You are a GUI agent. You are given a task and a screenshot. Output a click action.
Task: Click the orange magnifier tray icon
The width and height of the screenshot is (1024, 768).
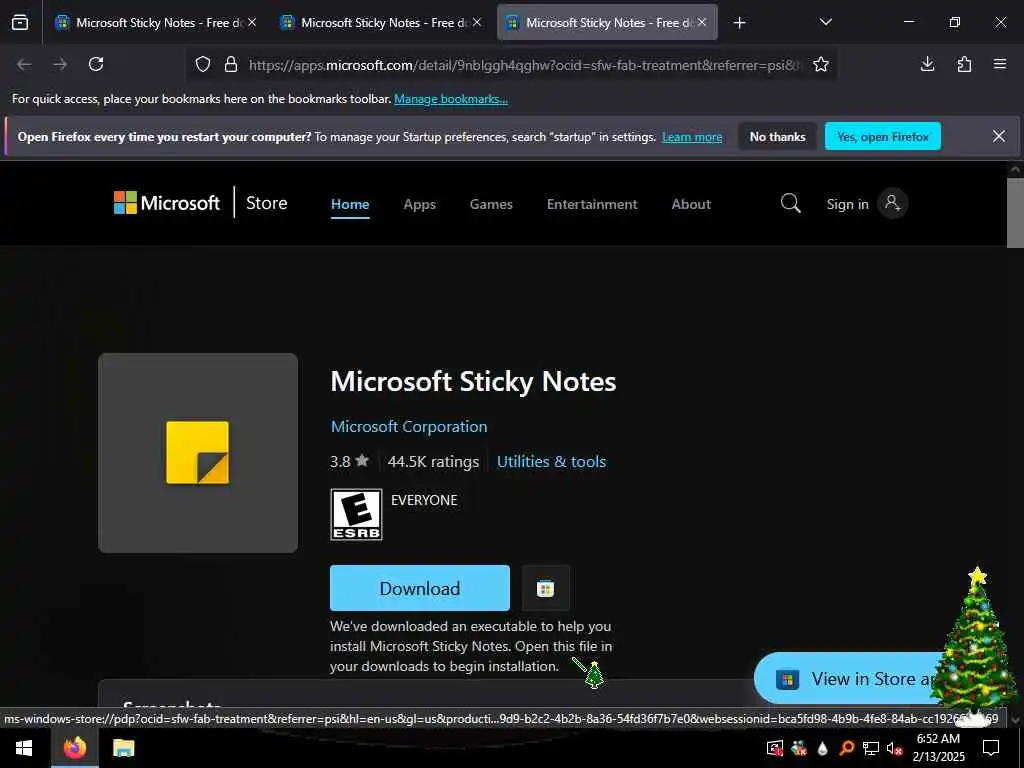[x=847, y=748]
